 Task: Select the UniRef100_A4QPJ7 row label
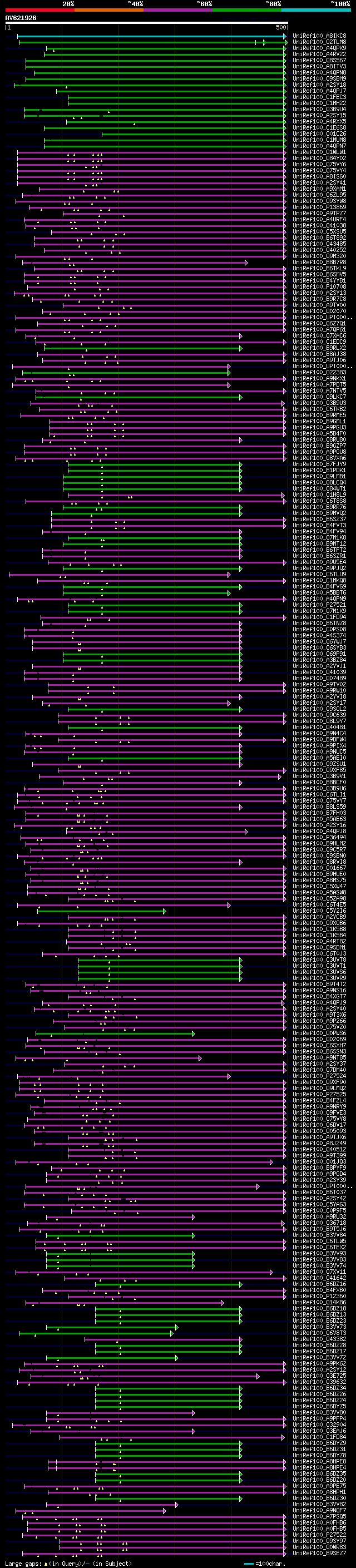(319, 91)
